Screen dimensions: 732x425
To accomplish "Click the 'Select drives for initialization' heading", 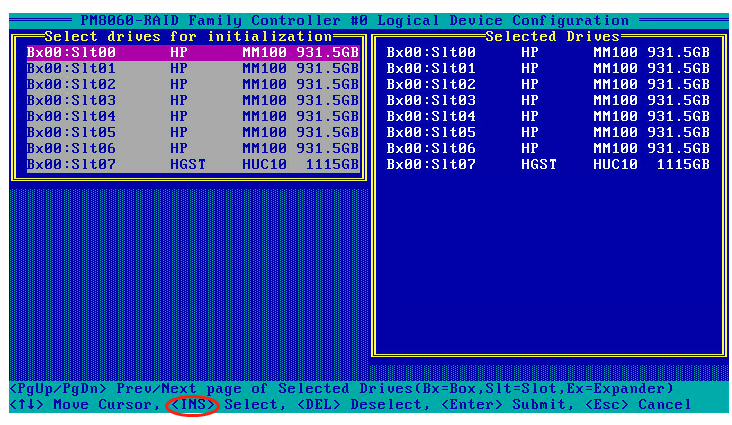I will (188, 36).
